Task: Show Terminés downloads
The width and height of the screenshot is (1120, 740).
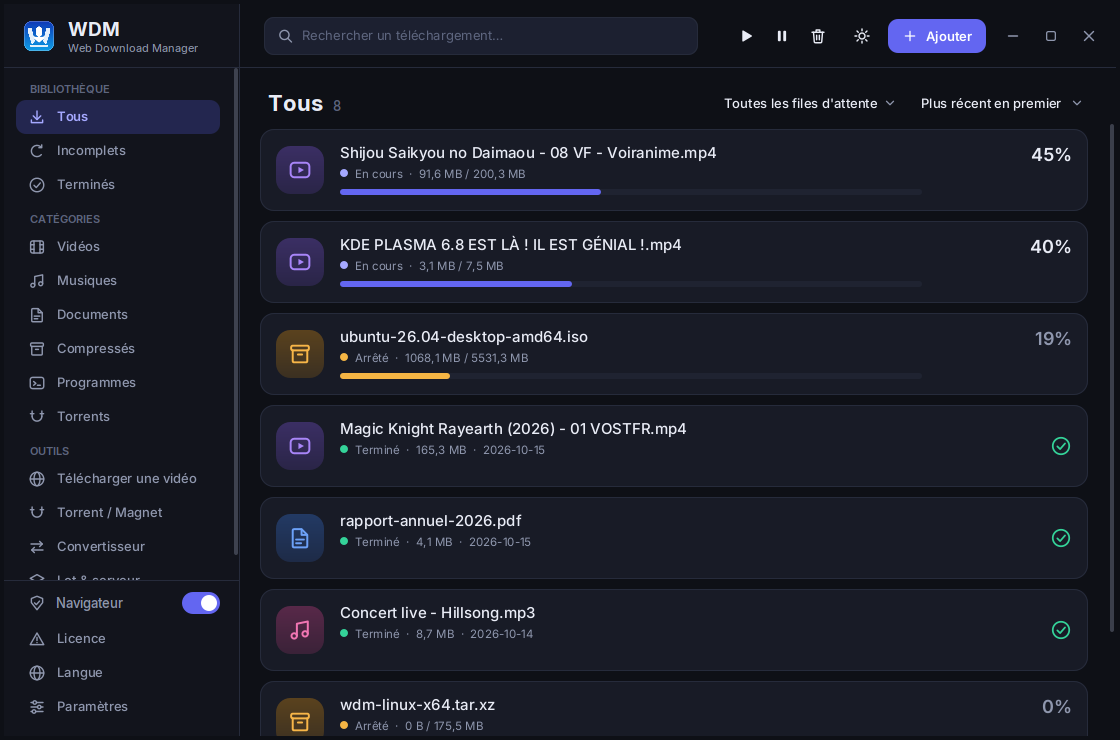Action: coord(118,184)
